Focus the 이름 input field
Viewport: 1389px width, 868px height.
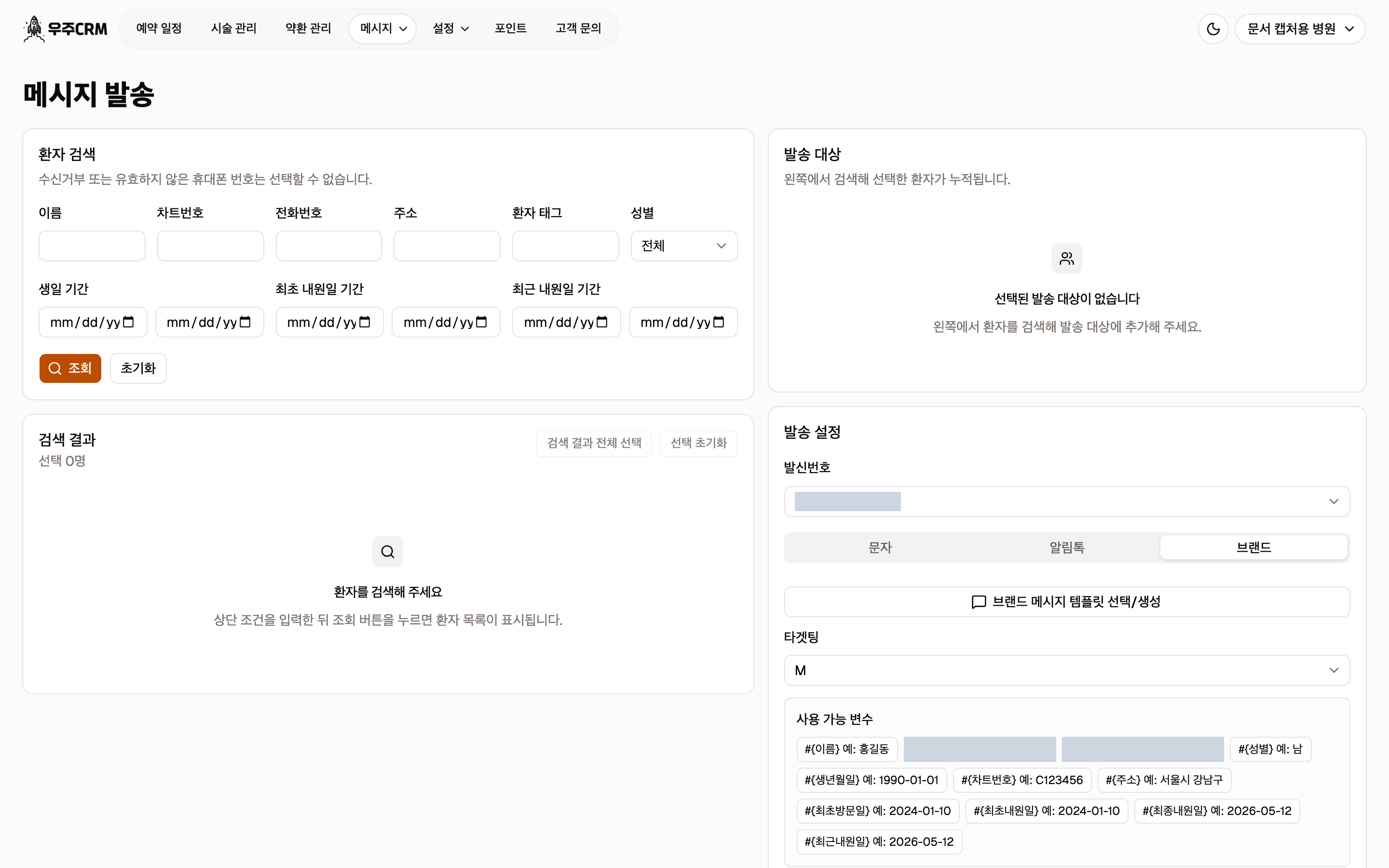click(x=92, y=246)
